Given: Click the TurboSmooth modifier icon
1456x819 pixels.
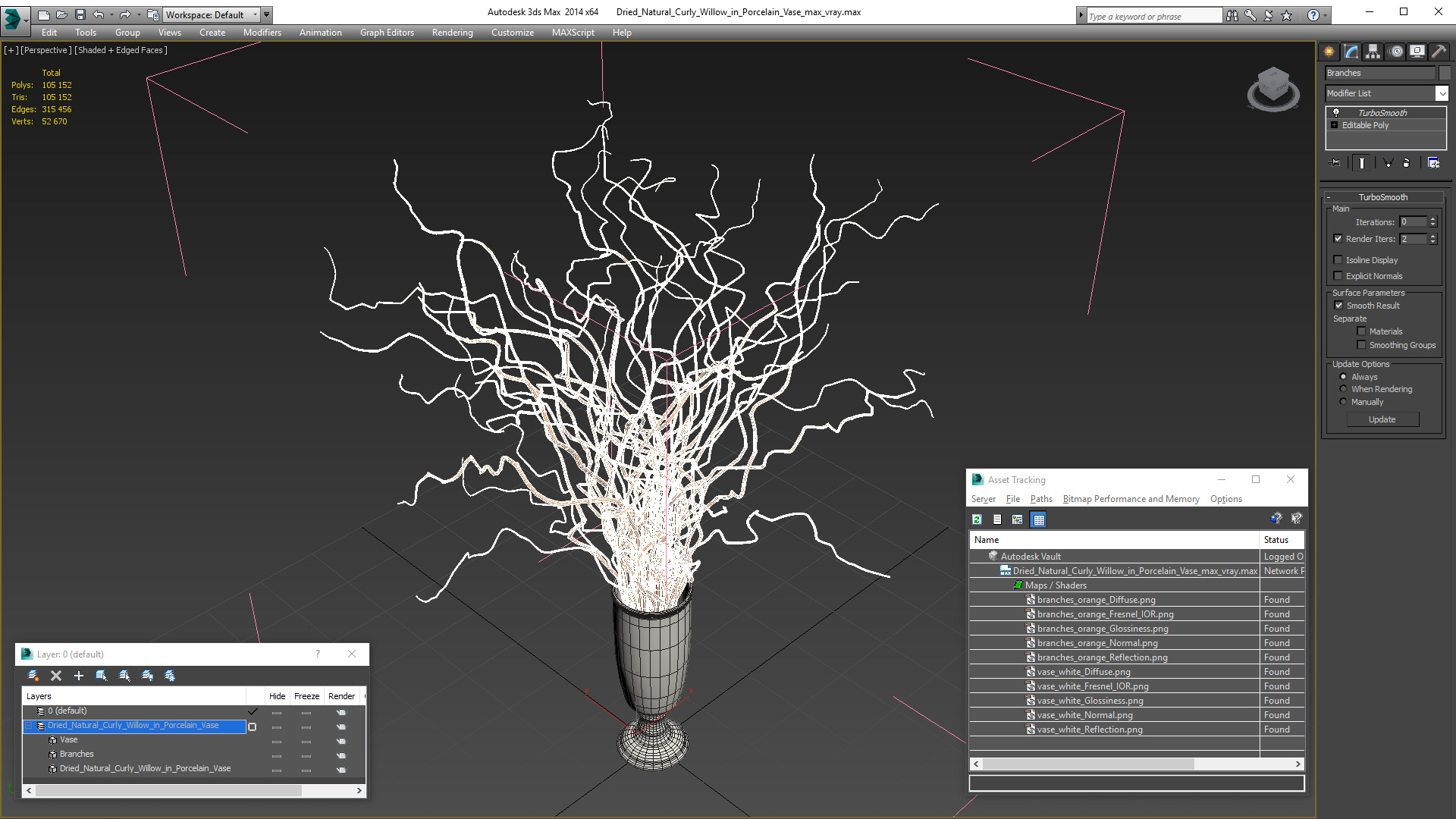Looking at the screenshot, I should 1336,111.
